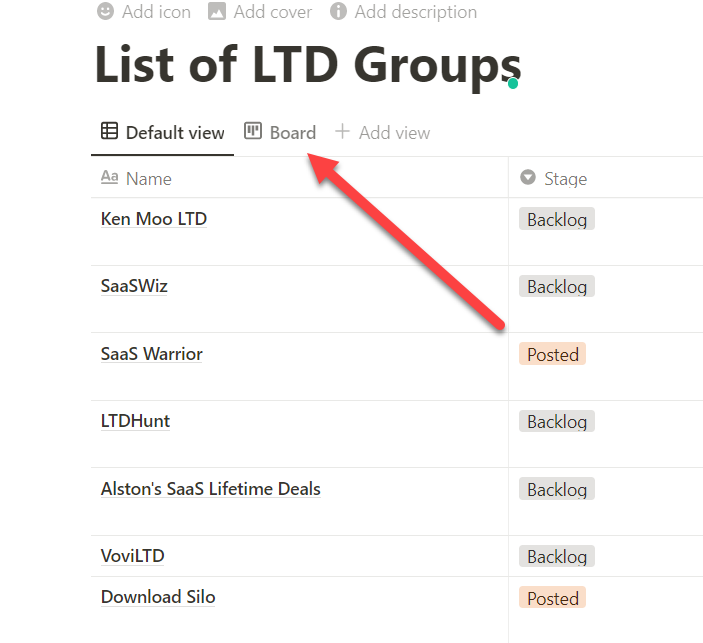The width and height of the screenshot is (703, 643).
Task: Click the Posted tag for SaaS Warrior
Action: pyautogui.click(x=552, y=354)
